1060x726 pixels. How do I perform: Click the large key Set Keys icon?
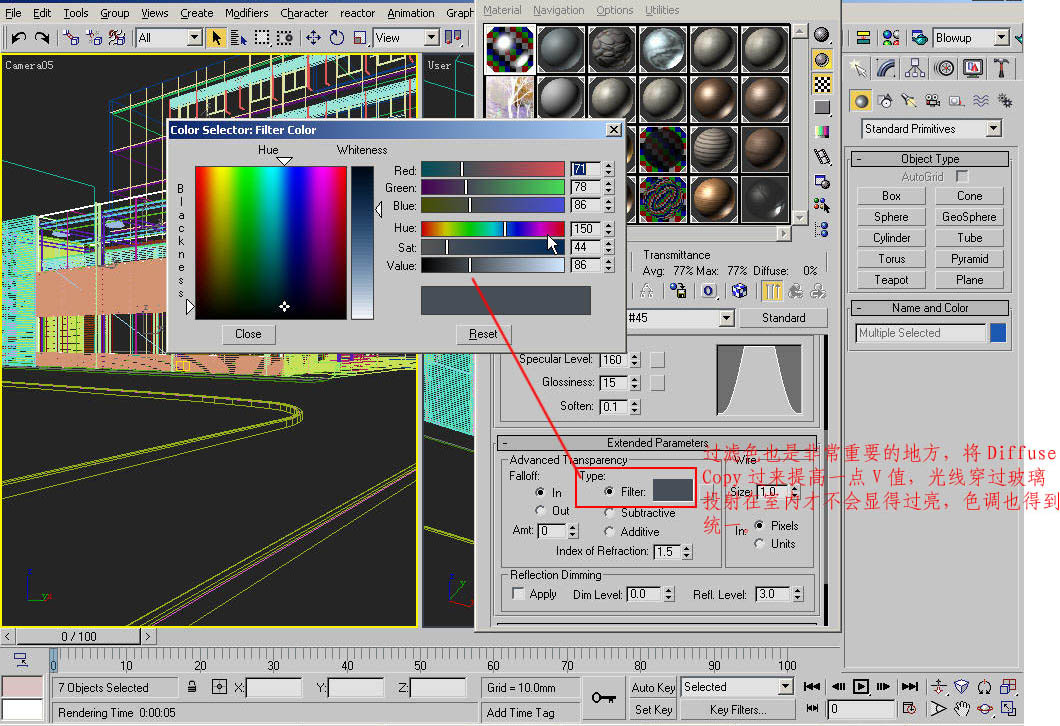(604, 698)
